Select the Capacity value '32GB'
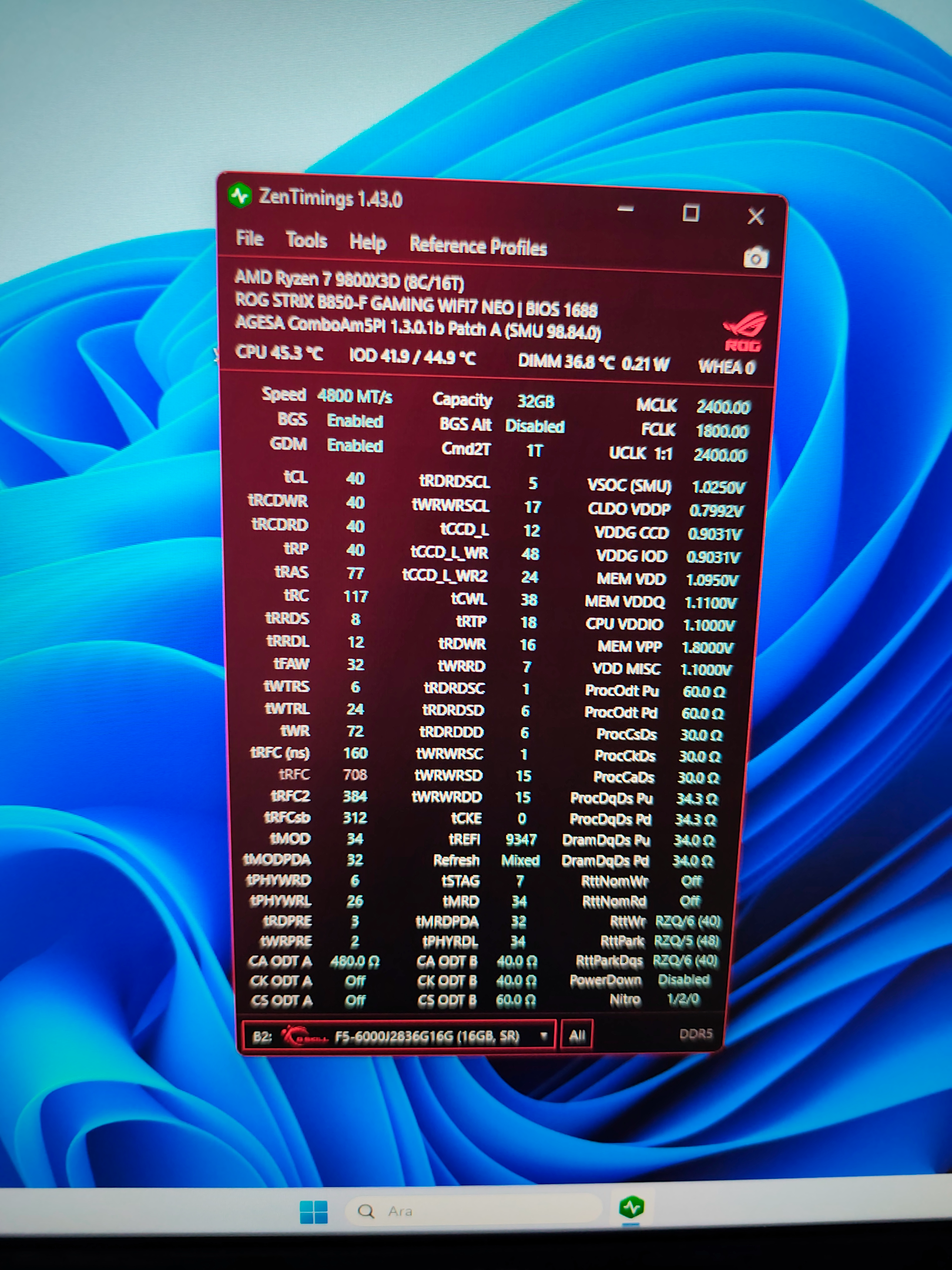Viewport: 952px width, 1270px height. click(x=535, y=402)
